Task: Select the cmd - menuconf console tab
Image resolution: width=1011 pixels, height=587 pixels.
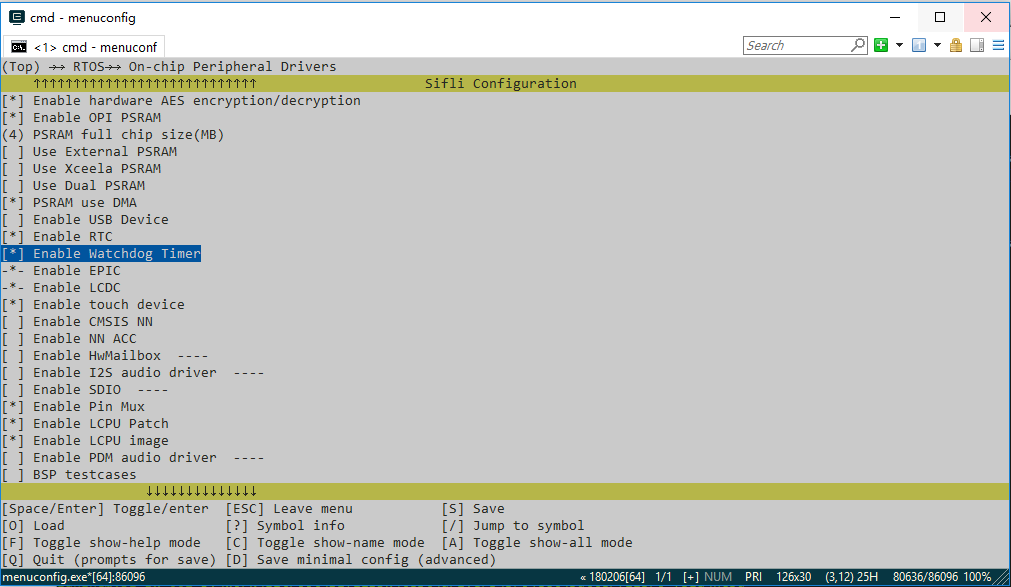Action: 86,47
